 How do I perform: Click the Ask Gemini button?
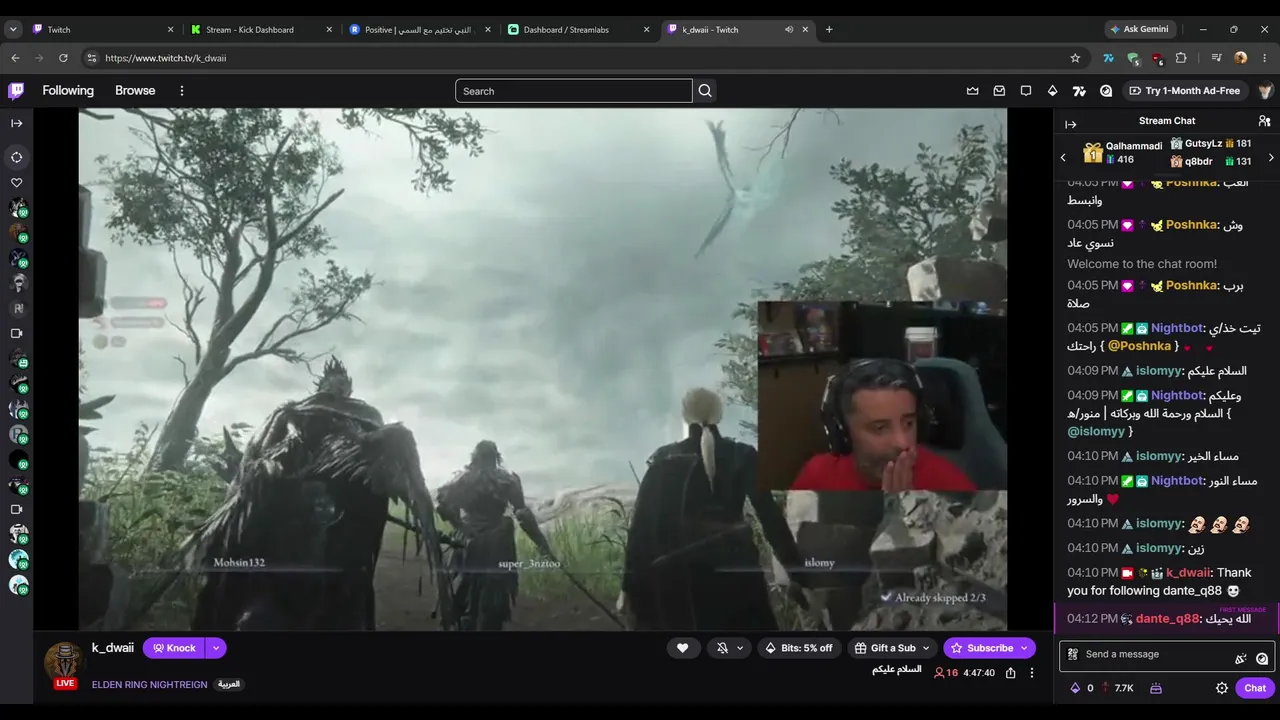[1138, 29]
